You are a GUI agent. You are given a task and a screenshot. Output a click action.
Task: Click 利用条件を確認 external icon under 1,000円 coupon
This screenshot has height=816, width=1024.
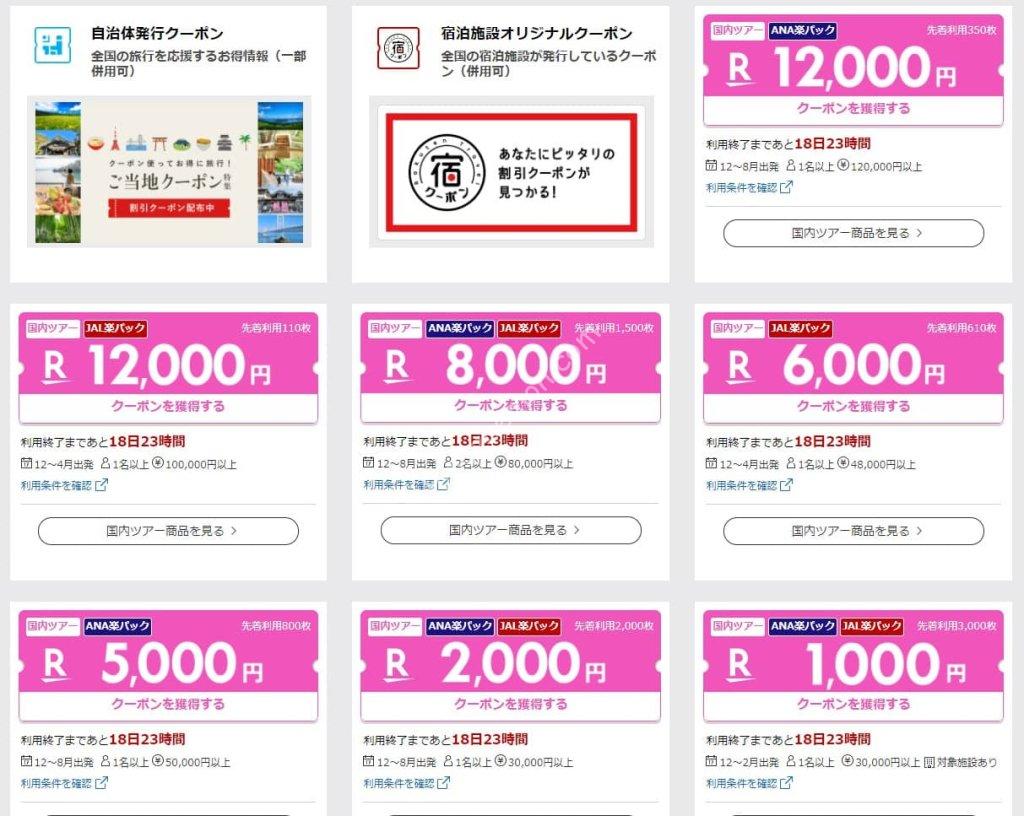(786, 783)
